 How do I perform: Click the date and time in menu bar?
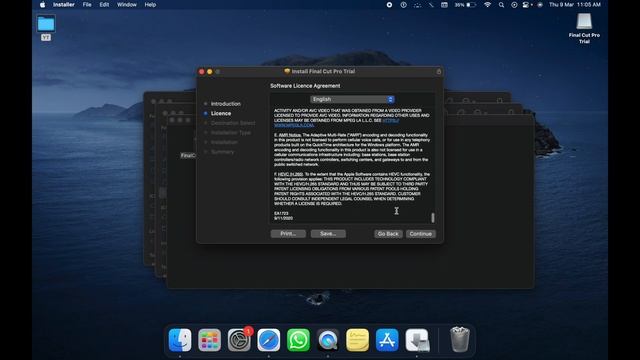point(575,4)
